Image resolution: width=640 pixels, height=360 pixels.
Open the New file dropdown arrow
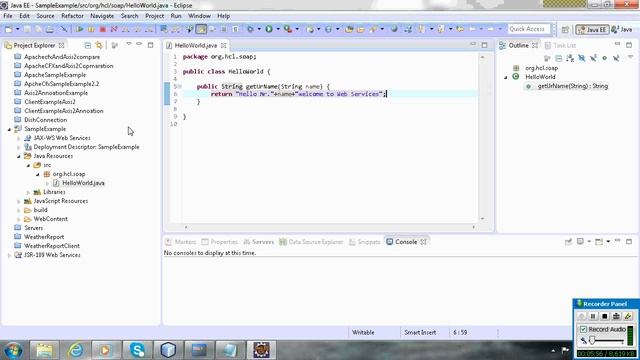click(18, 29)
